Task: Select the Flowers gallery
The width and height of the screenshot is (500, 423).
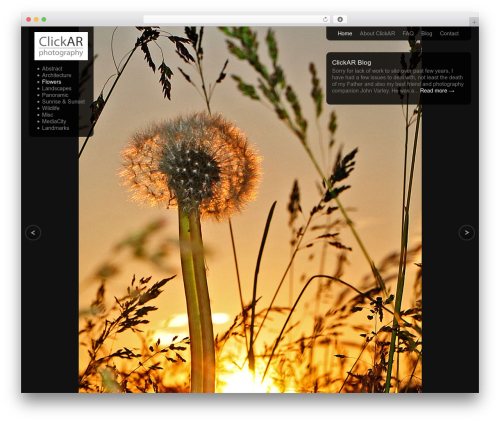Action: pos(51,82)
